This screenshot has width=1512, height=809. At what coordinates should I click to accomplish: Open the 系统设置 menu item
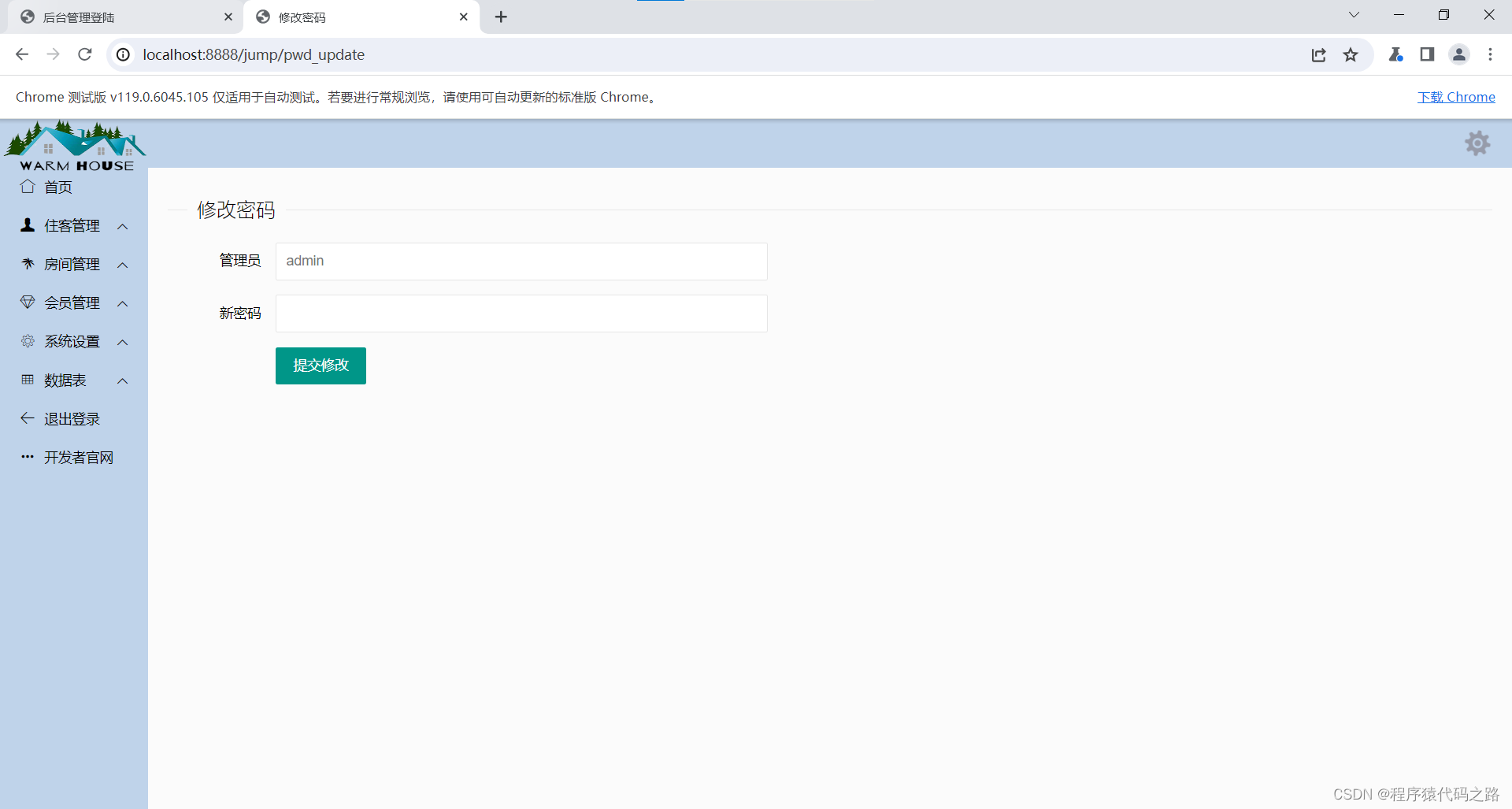[x=72, y=342]
